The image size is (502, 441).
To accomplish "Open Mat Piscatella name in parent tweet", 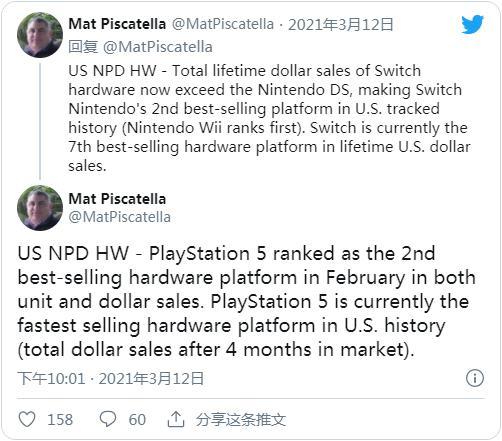I will (117, 24).
